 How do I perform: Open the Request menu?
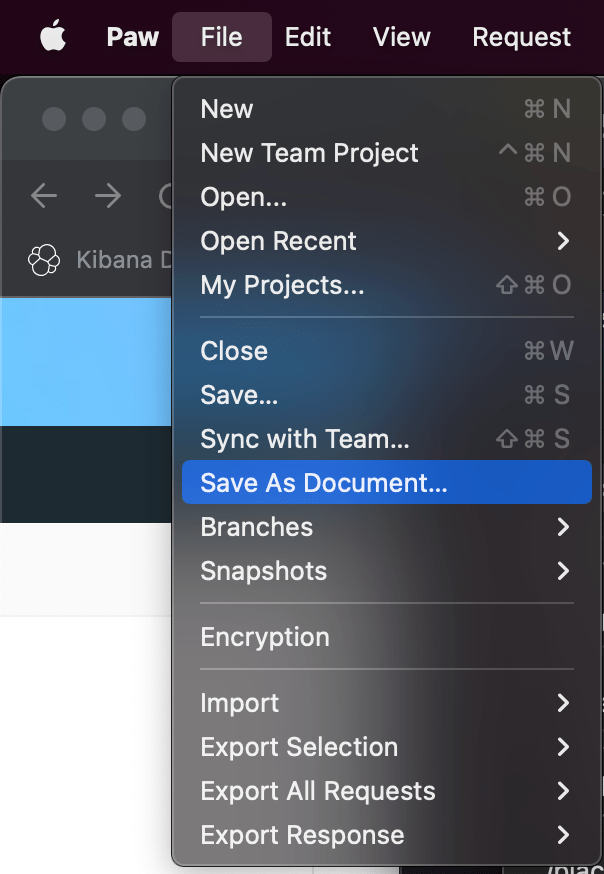pyautogui.click(x=521, y=37)
